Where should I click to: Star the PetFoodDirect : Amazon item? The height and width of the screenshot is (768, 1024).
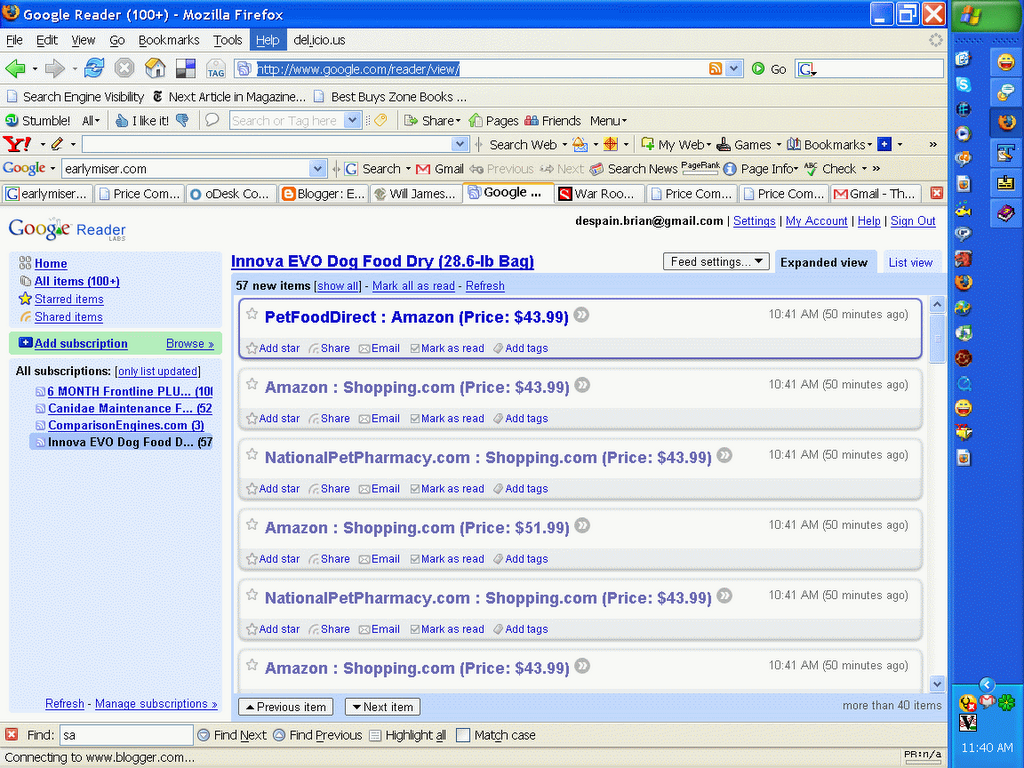click(x=252, y=313)
